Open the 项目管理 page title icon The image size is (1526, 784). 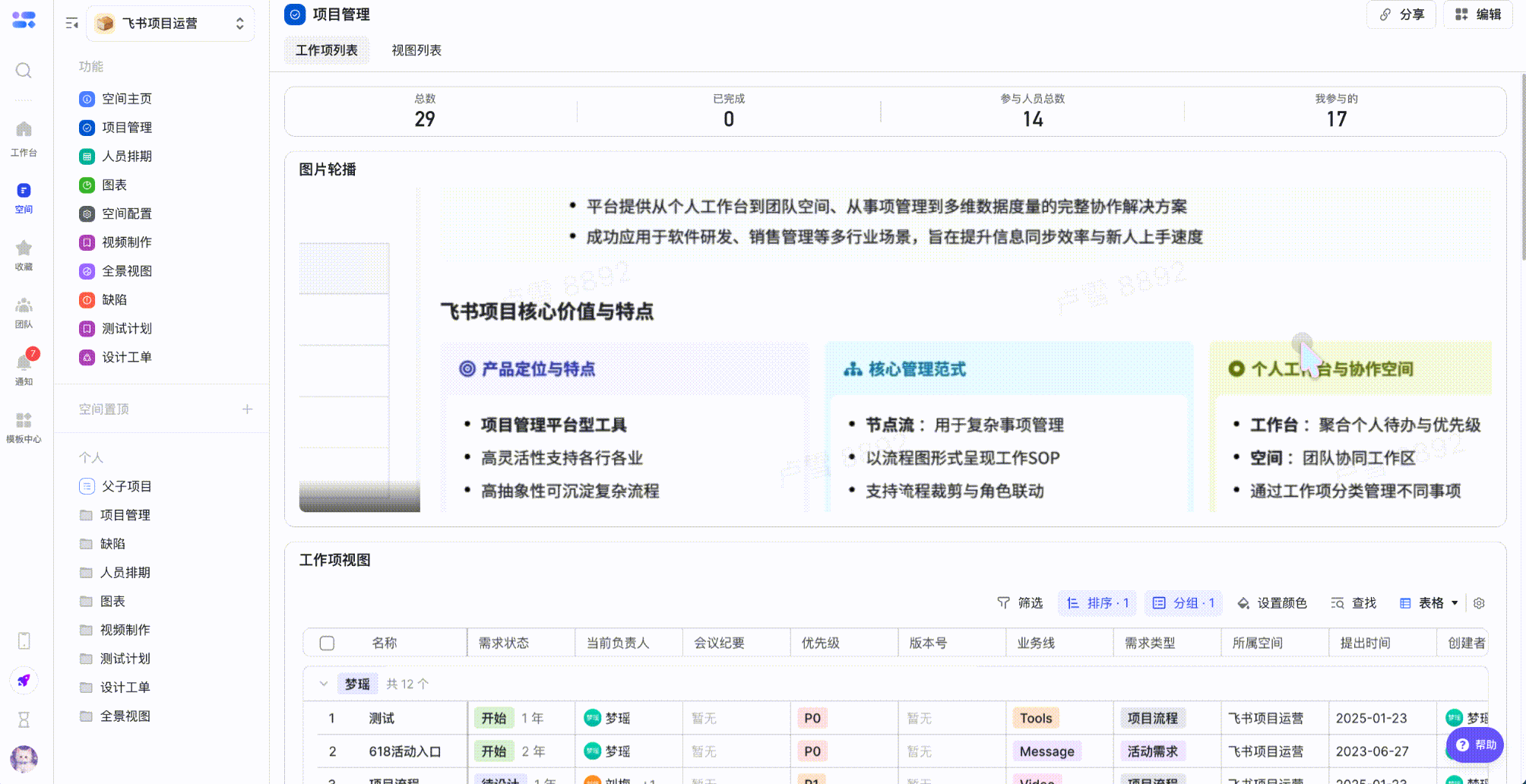coord(295,14)
